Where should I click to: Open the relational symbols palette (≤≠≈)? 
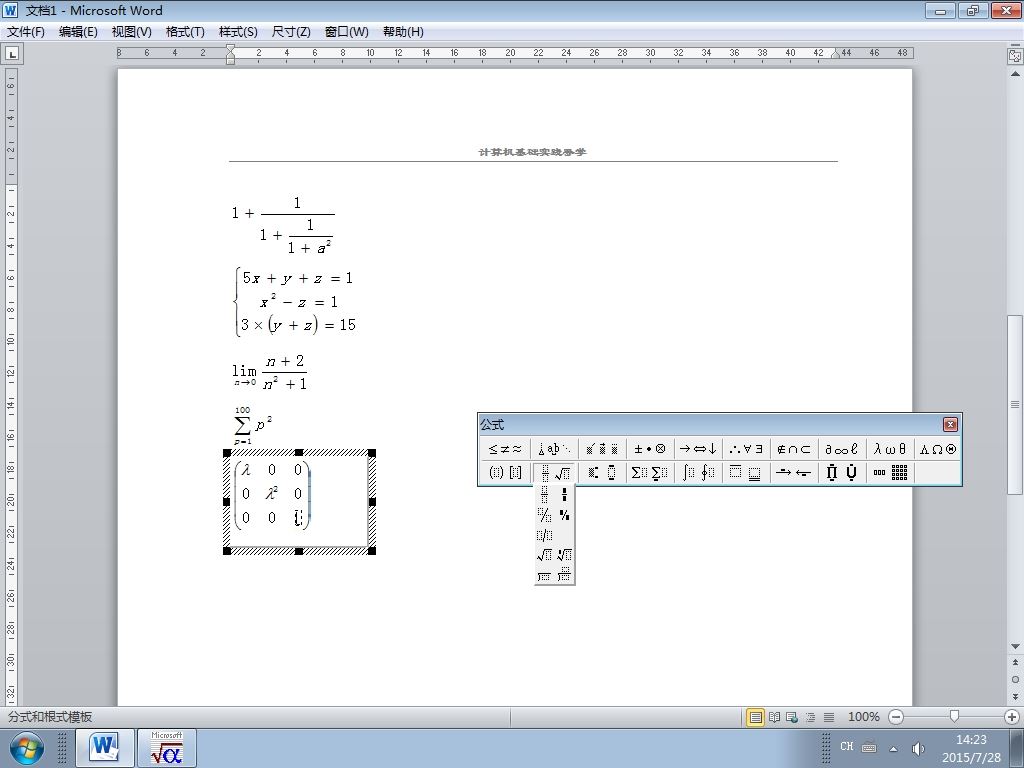click(505, 449)
